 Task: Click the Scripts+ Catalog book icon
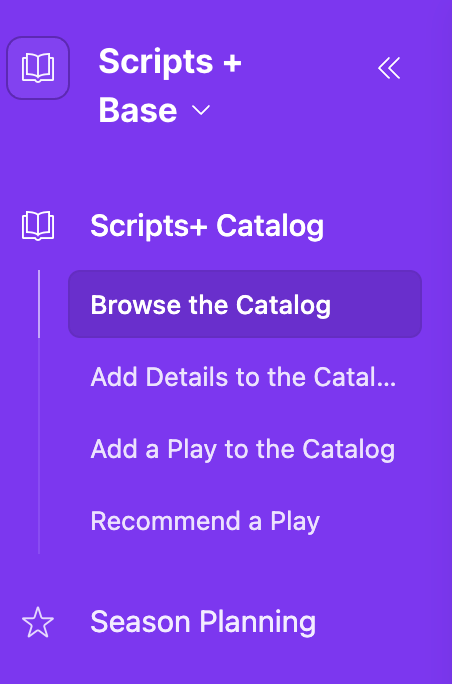[x=38, y=226]
